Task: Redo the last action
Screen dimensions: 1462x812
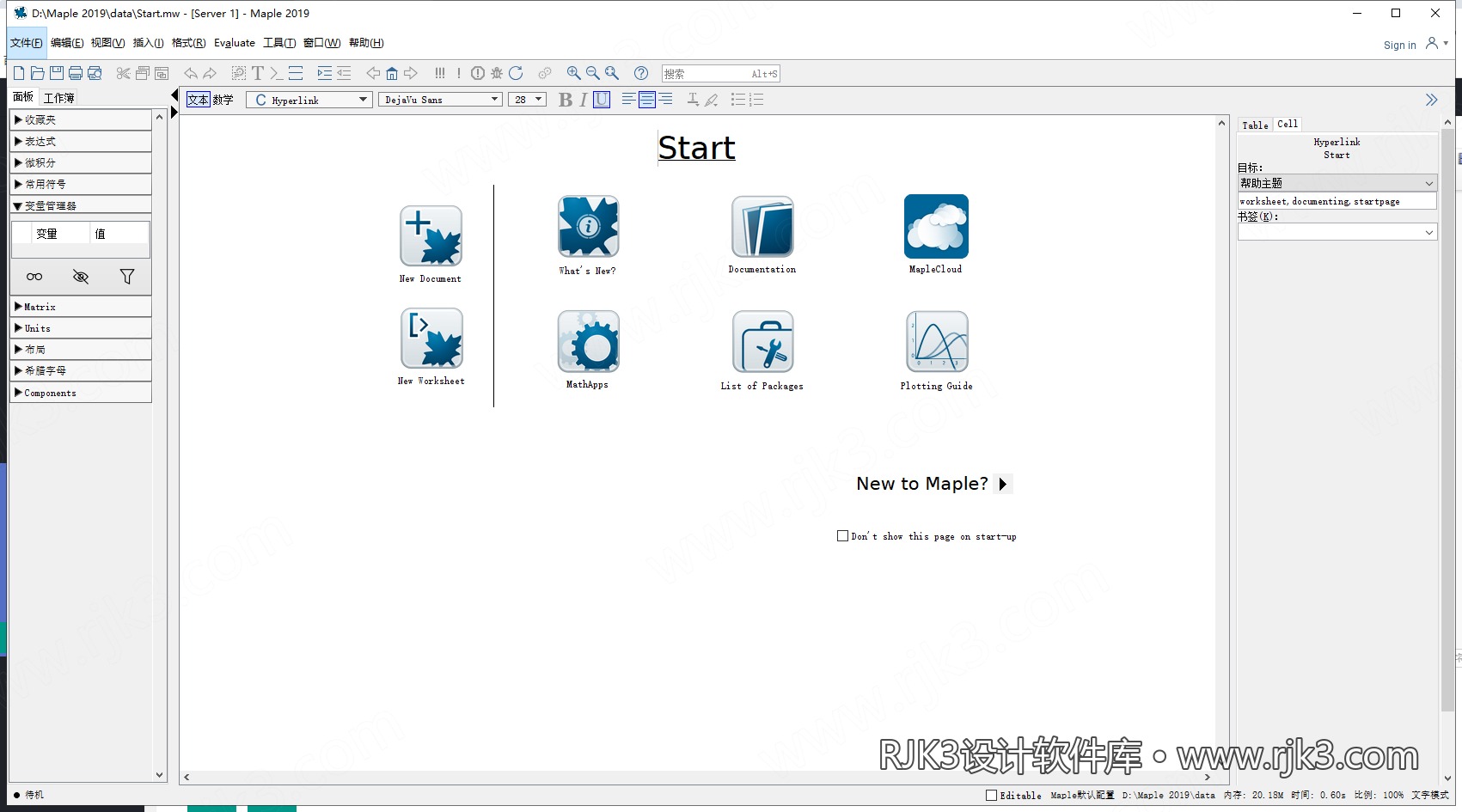Action: click(x=210, y=73)
